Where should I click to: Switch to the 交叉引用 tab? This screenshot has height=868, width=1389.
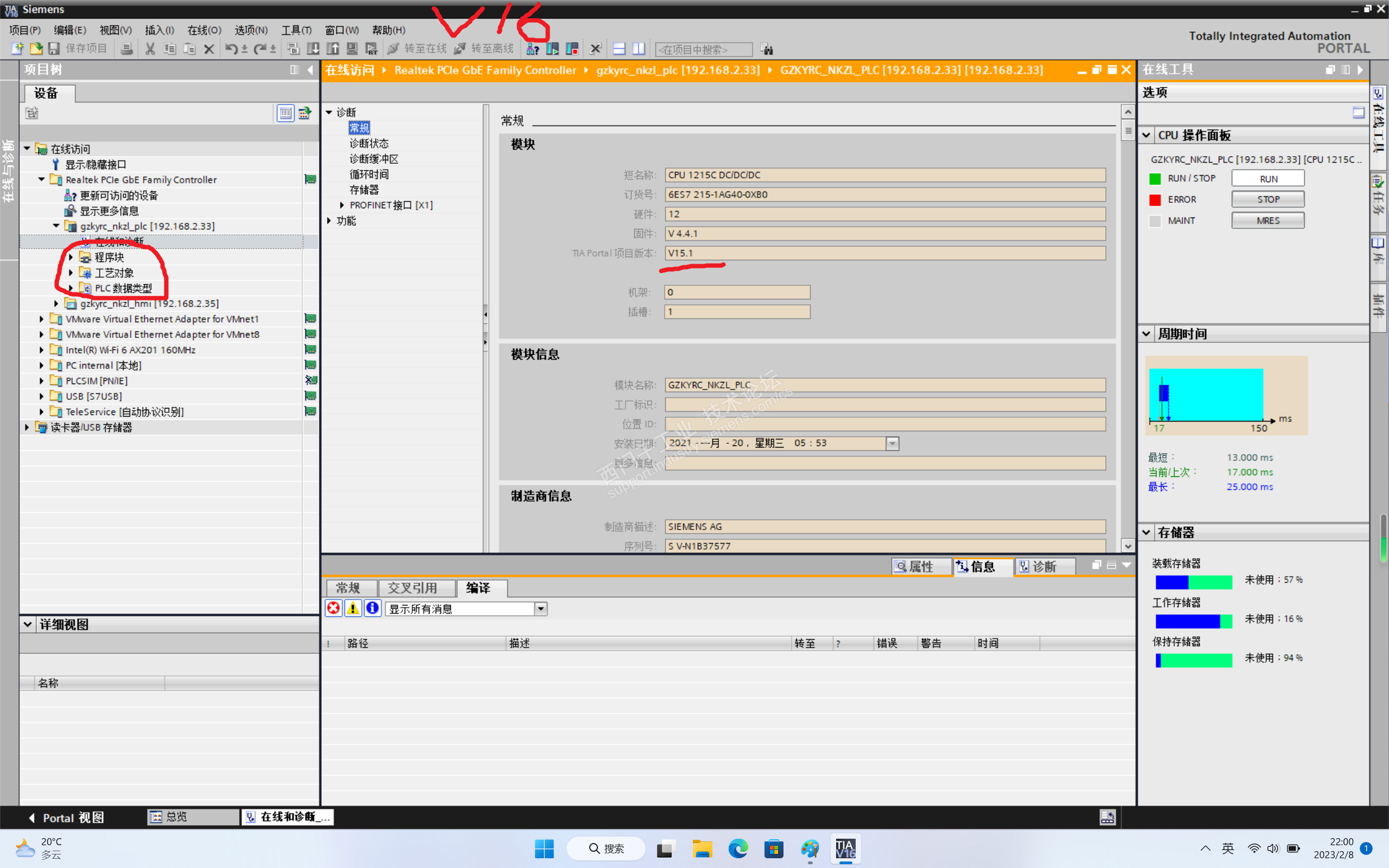[413, 588]
